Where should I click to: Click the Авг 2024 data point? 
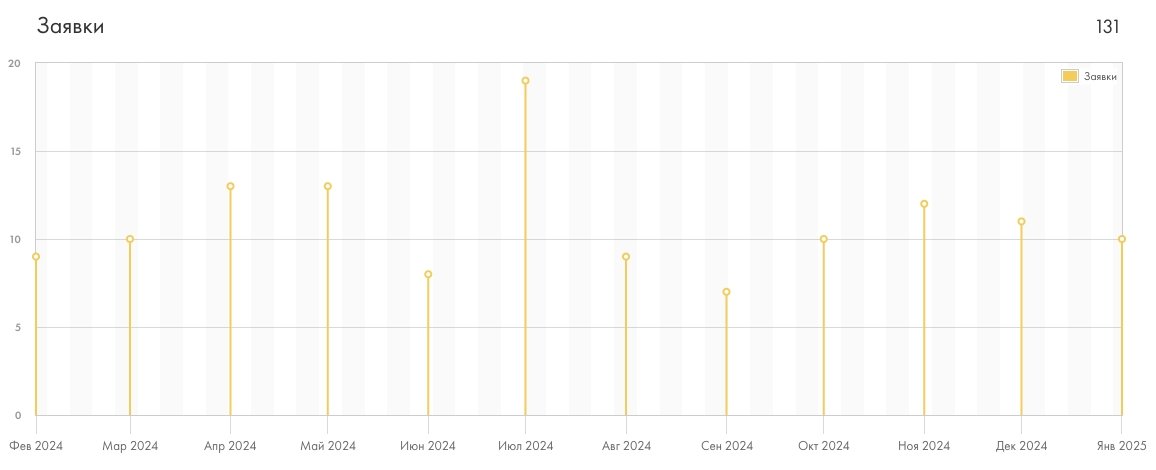626,257
